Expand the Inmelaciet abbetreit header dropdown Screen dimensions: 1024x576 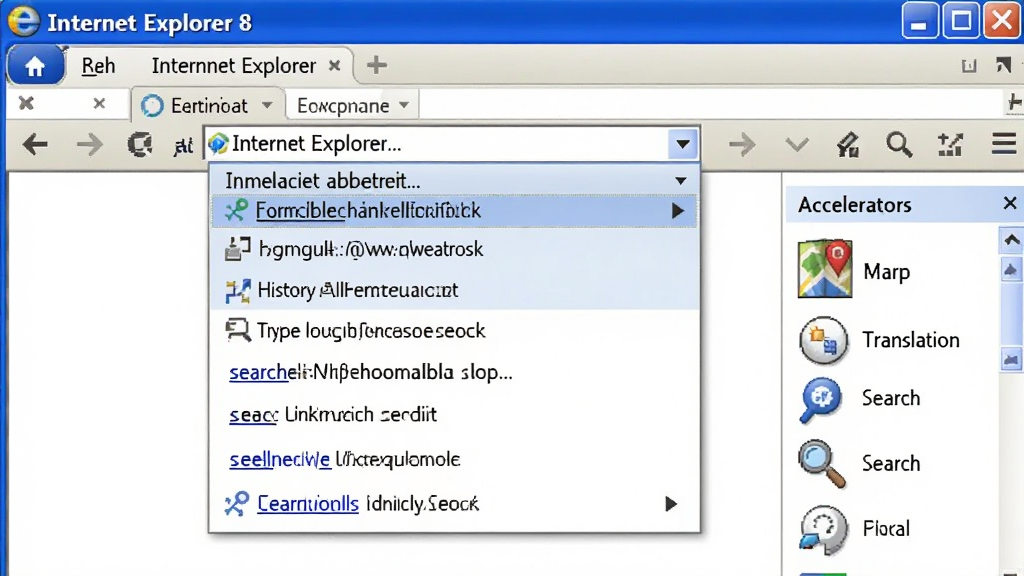pyautogui.click(x=680, y=181)
